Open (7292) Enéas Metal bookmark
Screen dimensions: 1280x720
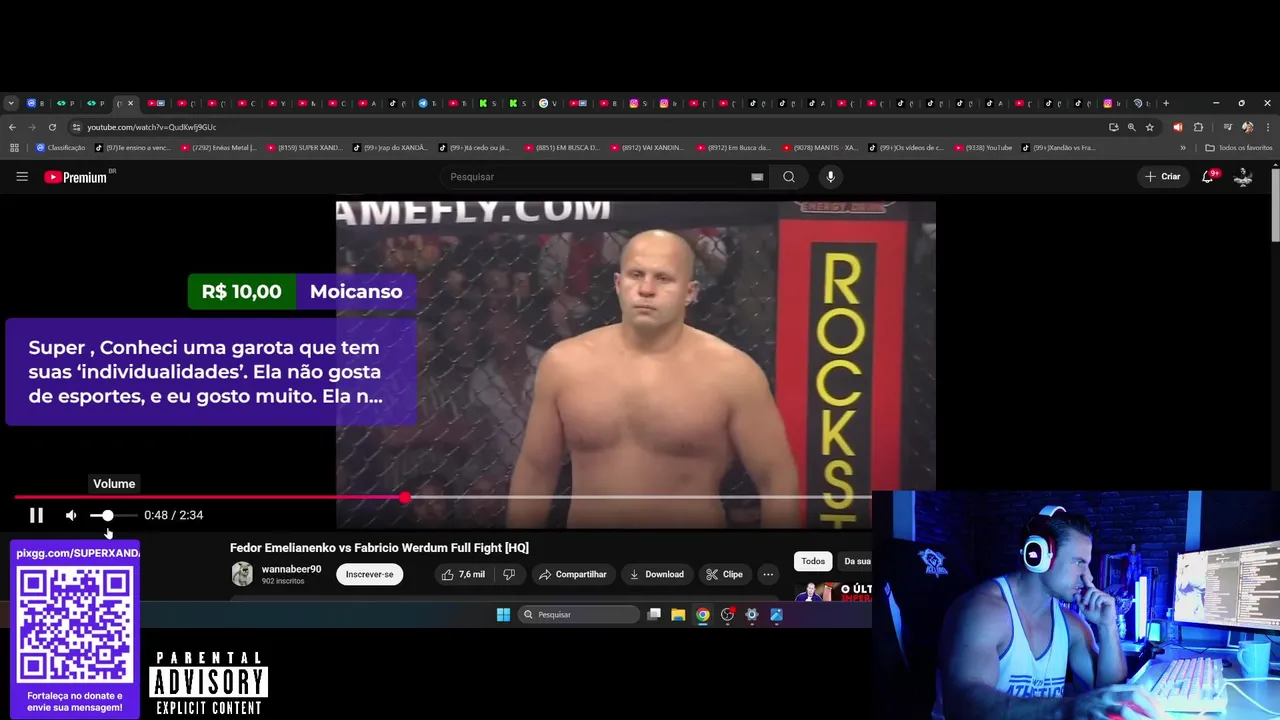click(218, 148)
